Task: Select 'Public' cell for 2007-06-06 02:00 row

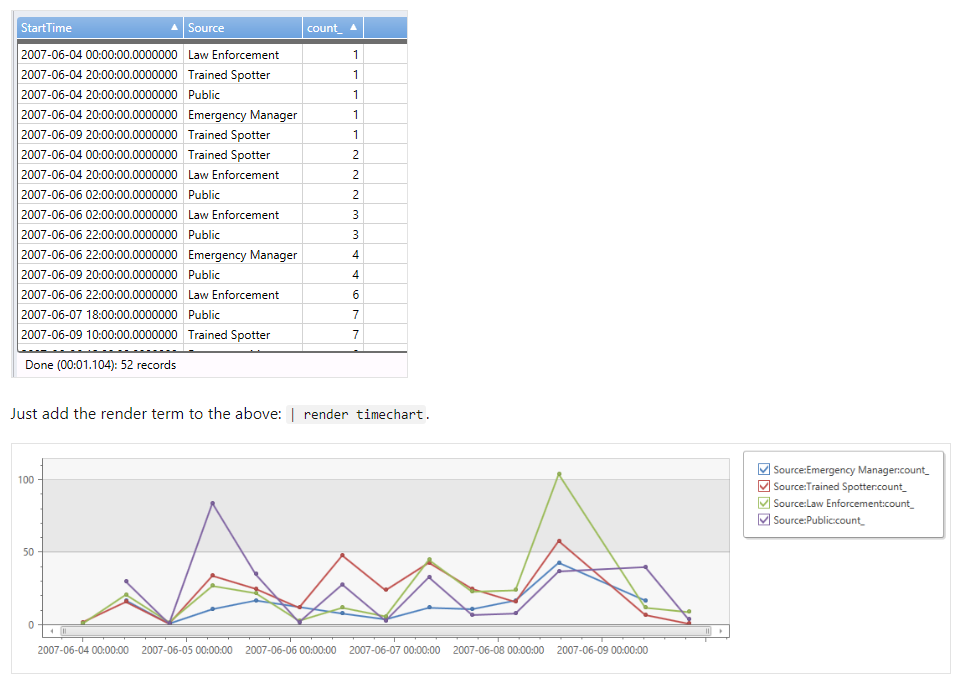Action: [x=243, y=195]
